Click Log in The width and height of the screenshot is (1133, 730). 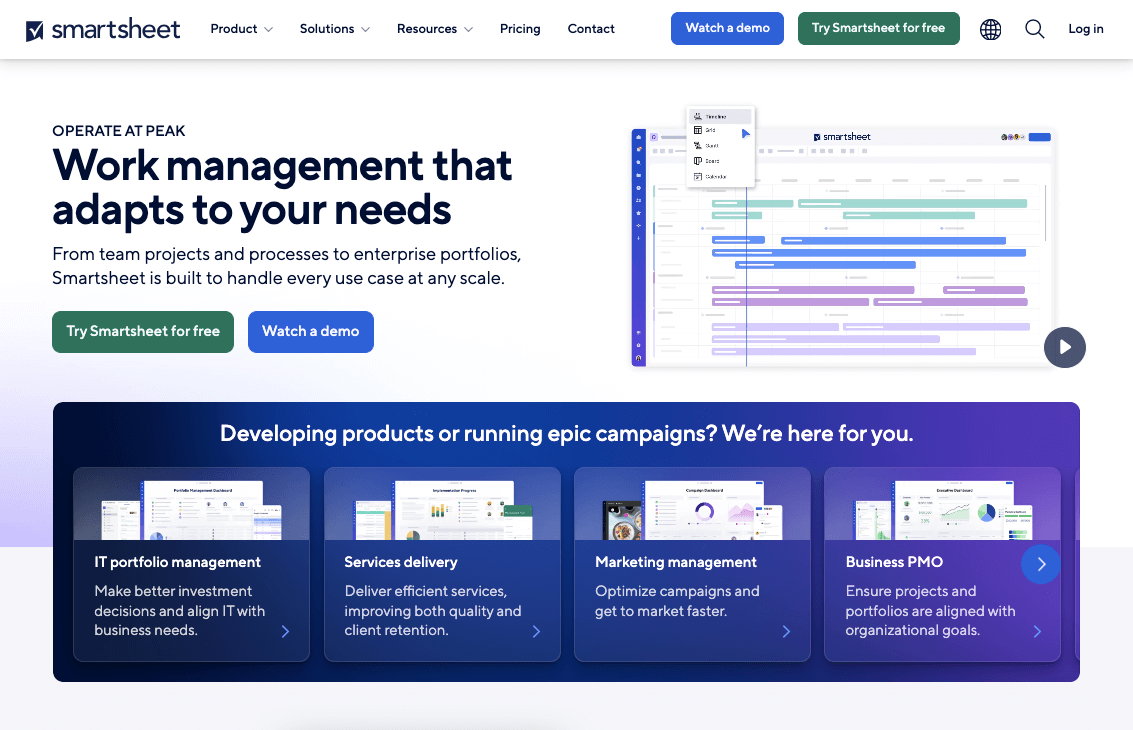tap(1086, 29)
